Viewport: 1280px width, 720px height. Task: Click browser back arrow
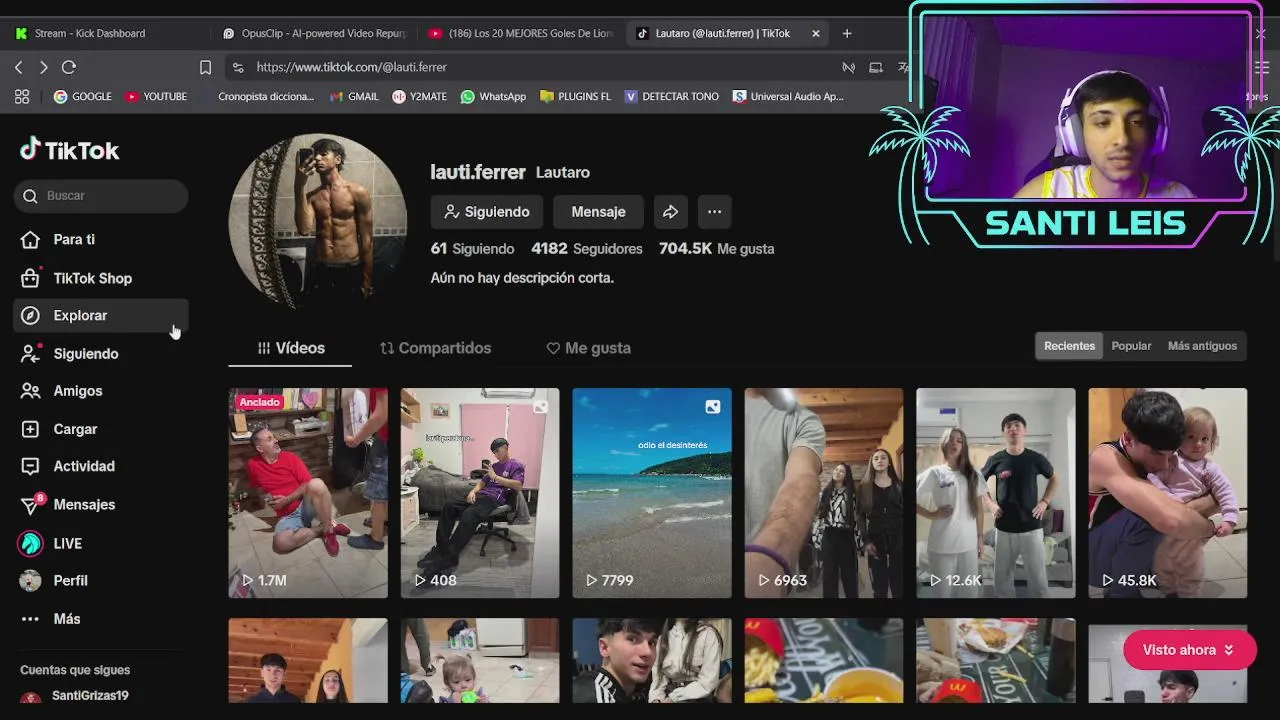pos(19,67)
